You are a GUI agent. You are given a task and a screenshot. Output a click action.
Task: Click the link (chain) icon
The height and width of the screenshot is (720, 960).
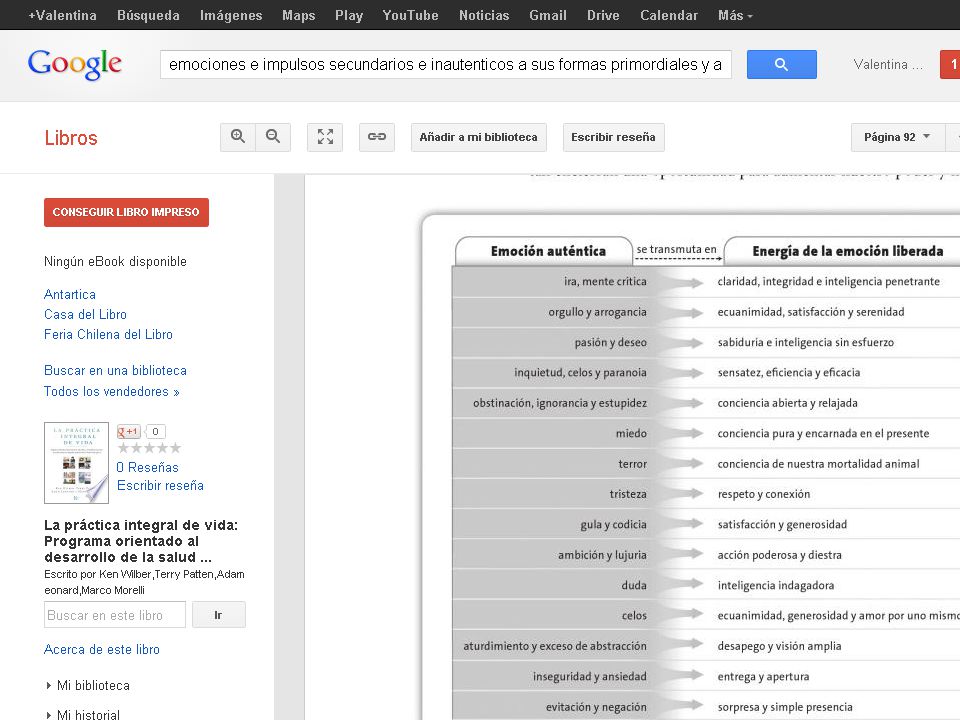click(377, 137)
